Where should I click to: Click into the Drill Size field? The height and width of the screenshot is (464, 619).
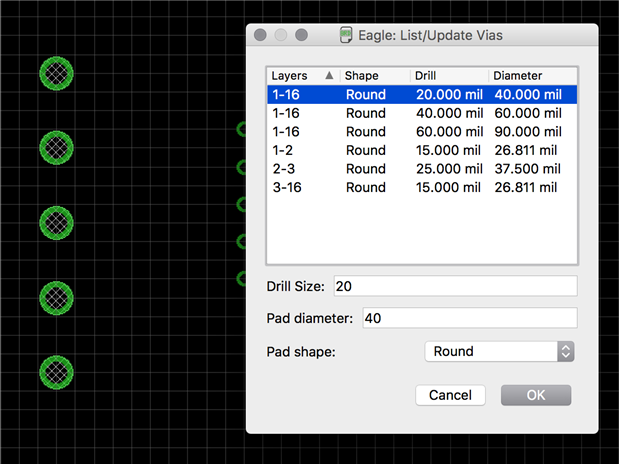pos(455,286)
